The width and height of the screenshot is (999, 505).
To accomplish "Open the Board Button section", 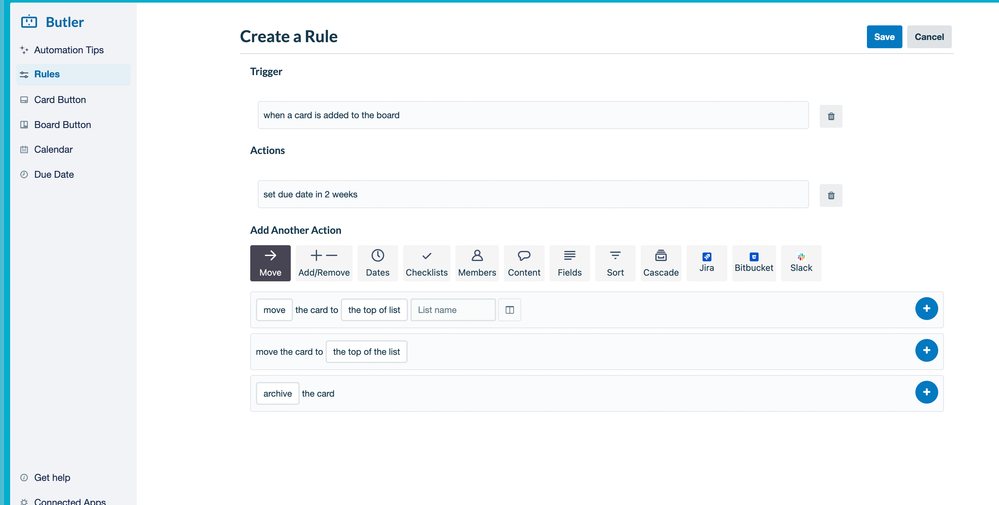I will (x=62, y=124).
